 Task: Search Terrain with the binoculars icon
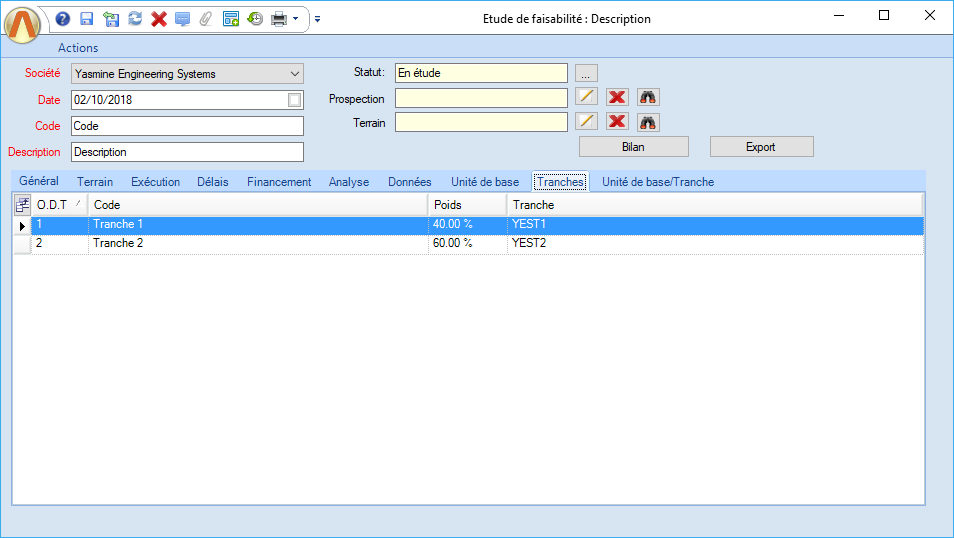(648, 122)
